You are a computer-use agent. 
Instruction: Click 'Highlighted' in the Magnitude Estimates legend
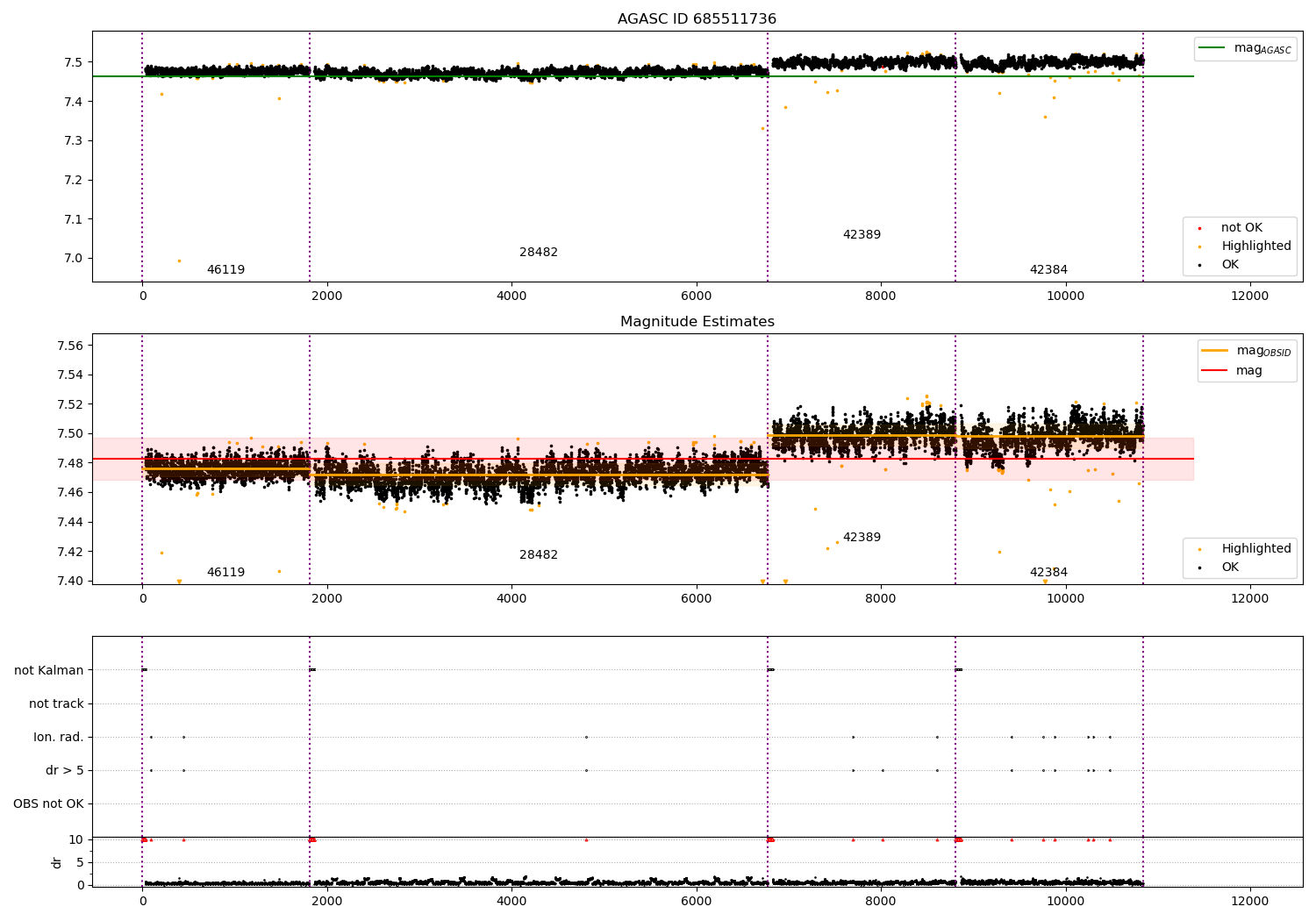(1256, 549)
